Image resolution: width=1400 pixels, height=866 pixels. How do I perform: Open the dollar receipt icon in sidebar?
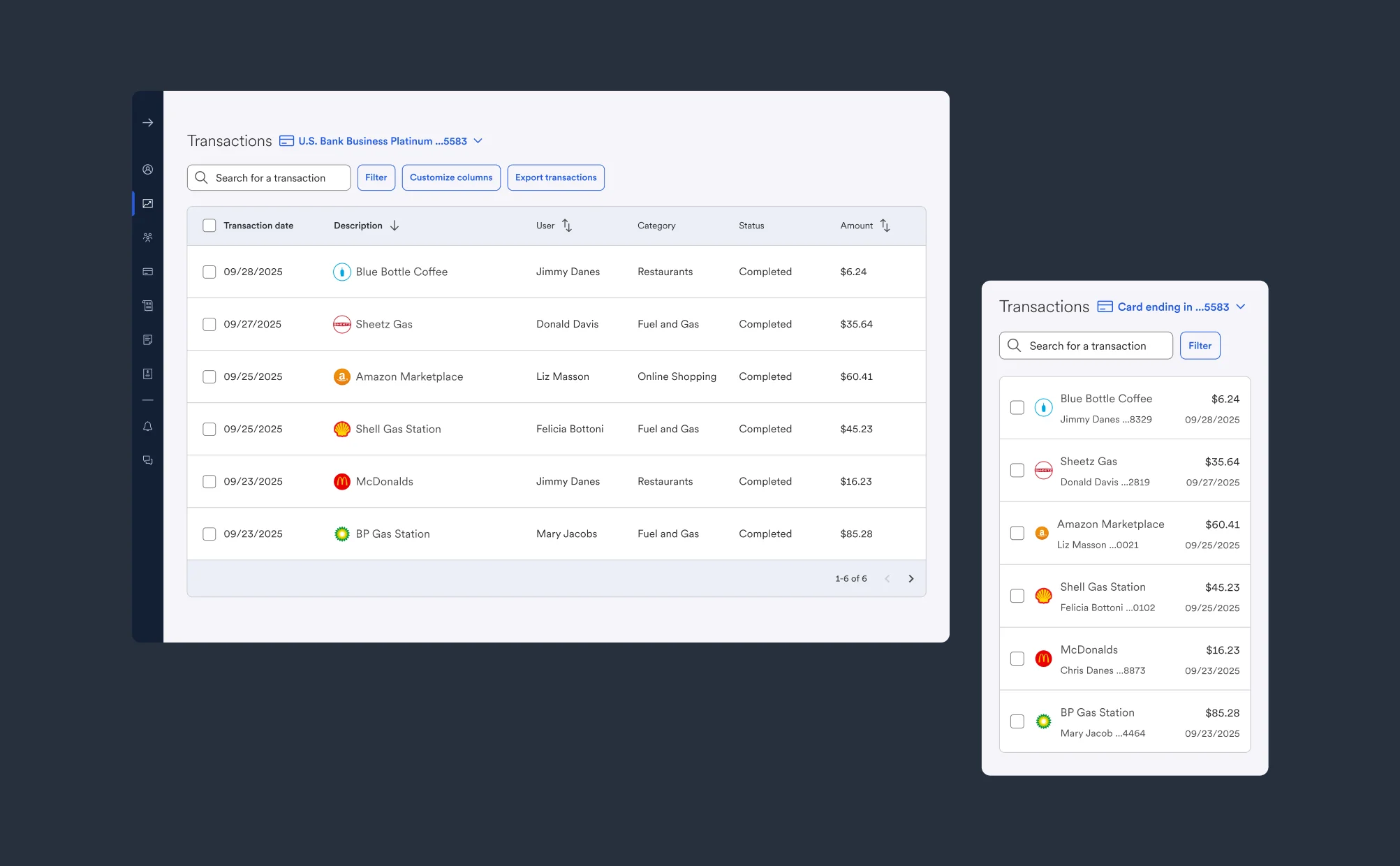(x=147, y=374)
